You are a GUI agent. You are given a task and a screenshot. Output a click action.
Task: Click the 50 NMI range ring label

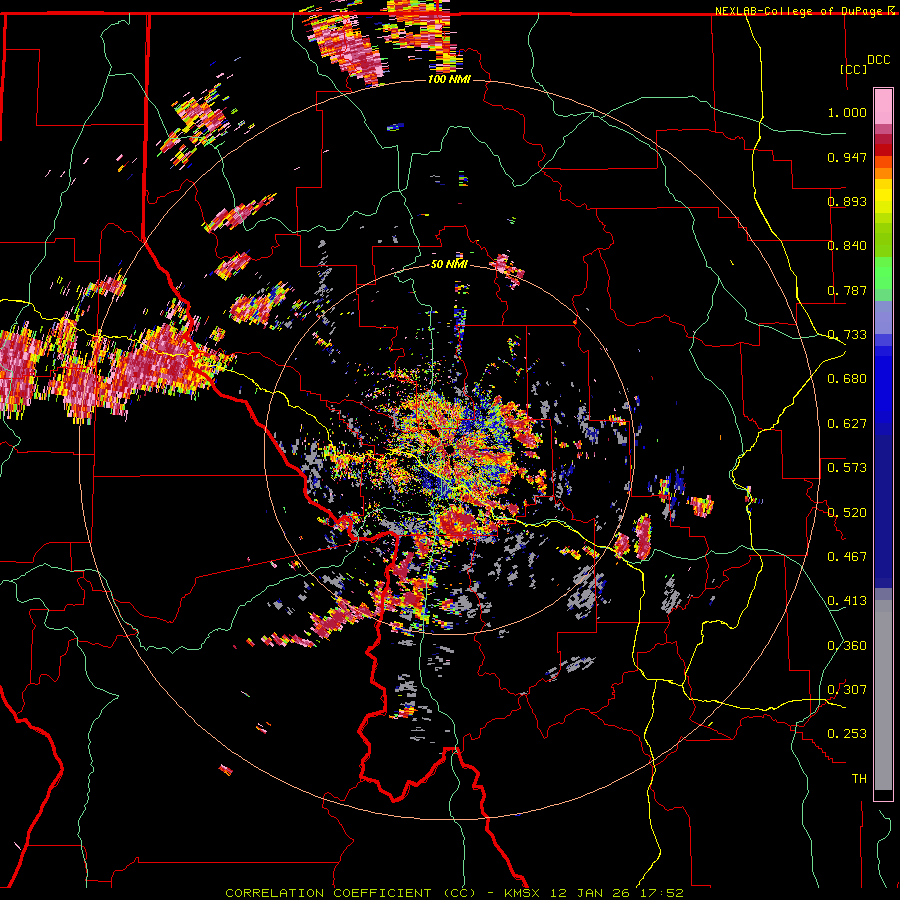pyautogui.click(x=449, y=265)
